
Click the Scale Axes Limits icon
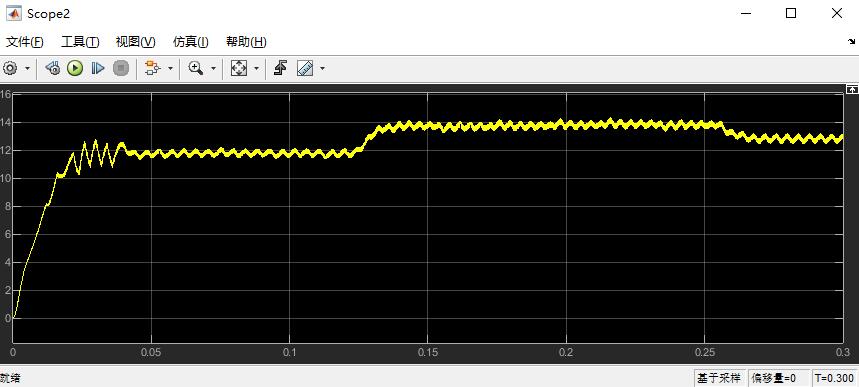tap(239, 69)
